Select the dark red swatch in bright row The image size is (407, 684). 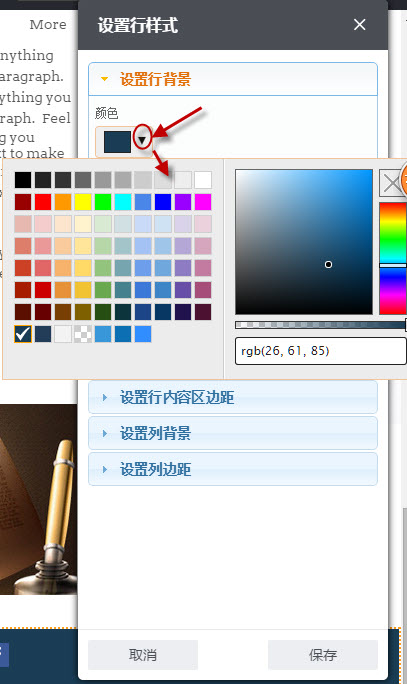point(23,202)
